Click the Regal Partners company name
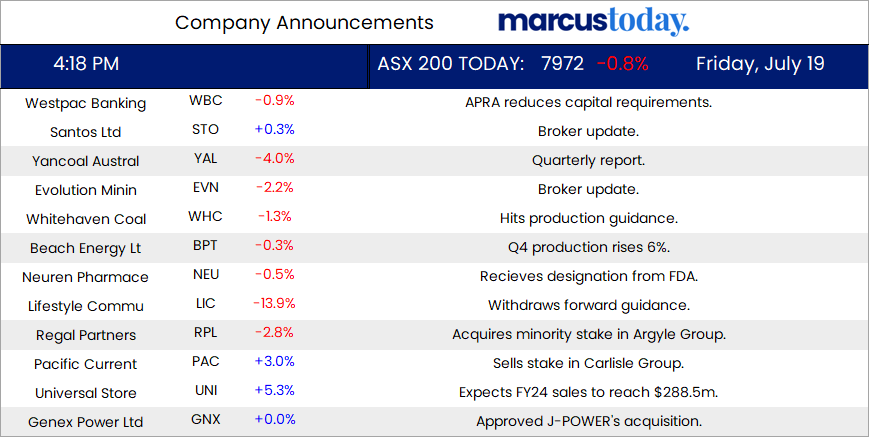Image resolution: width=869 pixels, height=437 pixels. pos(85,334)
